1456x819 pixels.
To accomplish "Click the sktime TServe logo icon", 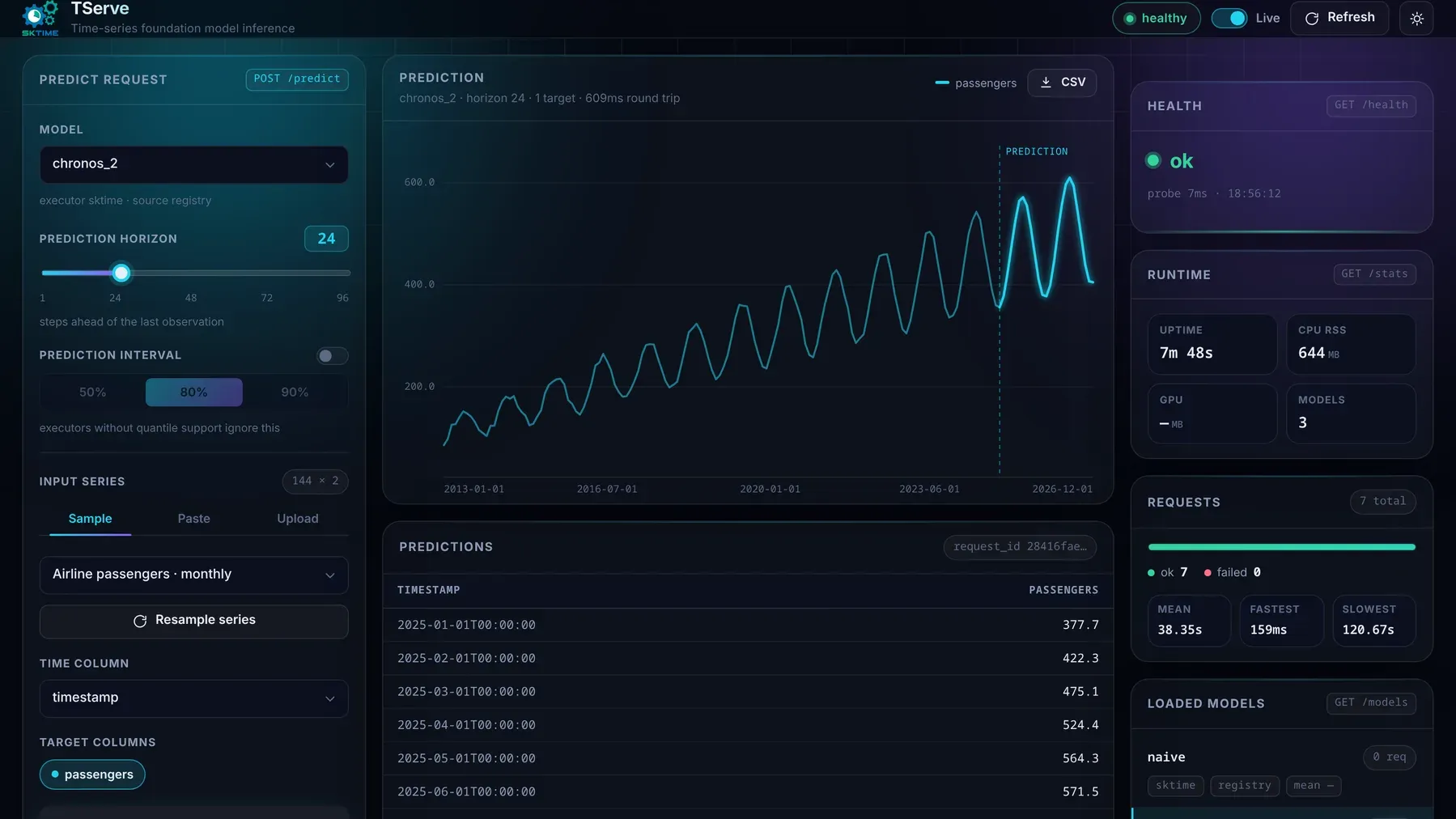I will [40, 18].
